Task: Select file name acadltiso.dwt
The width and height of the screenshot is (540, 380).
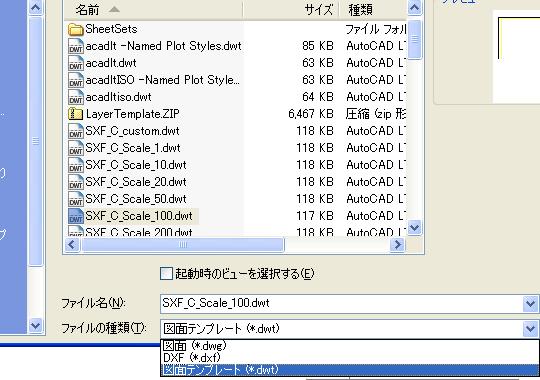Action: point(118,97)
